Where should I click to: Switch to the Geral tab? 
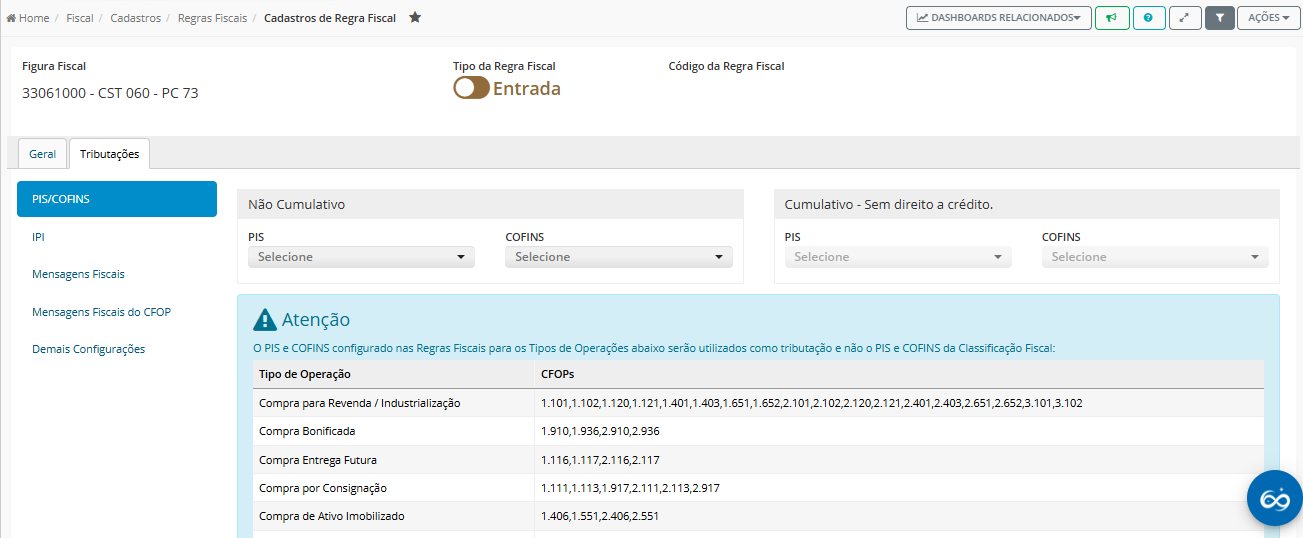pos(42,154)
